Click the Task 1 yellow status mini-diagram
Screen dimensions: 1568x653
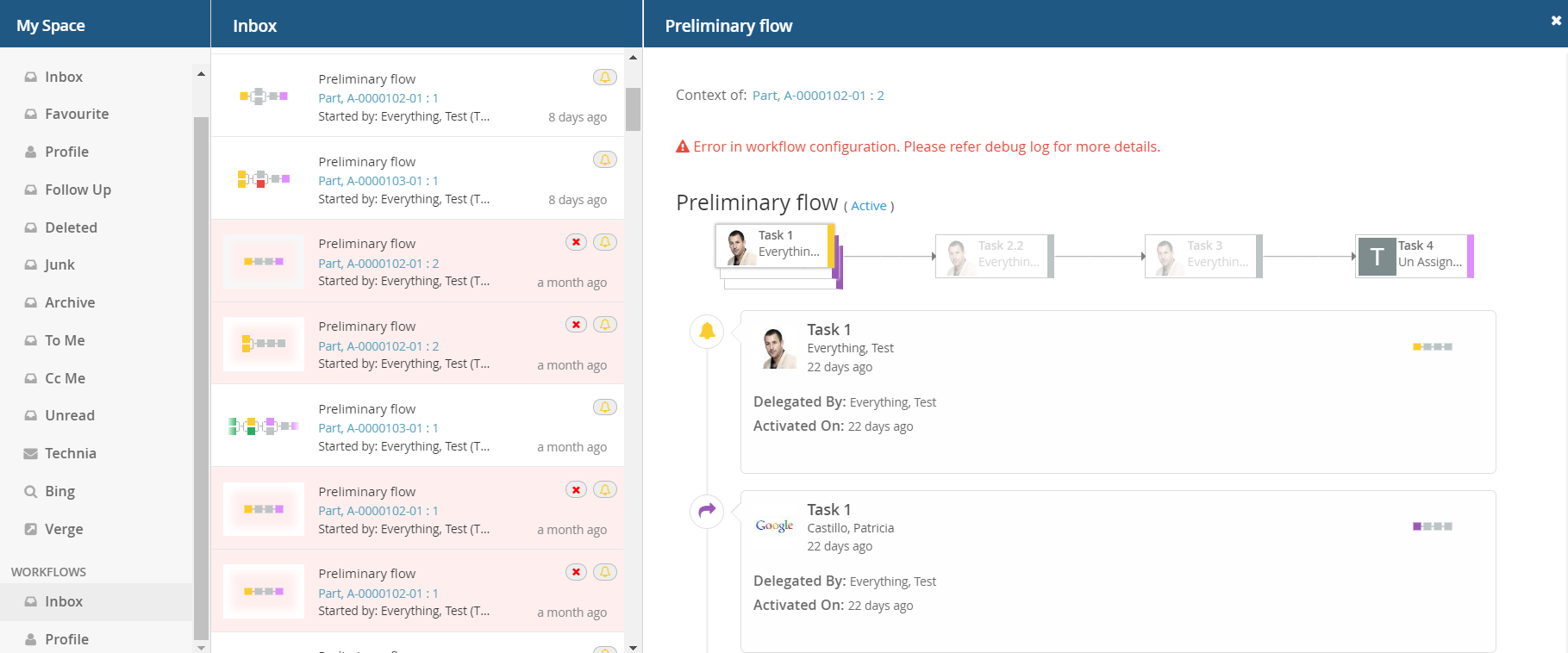(1432, 347)
